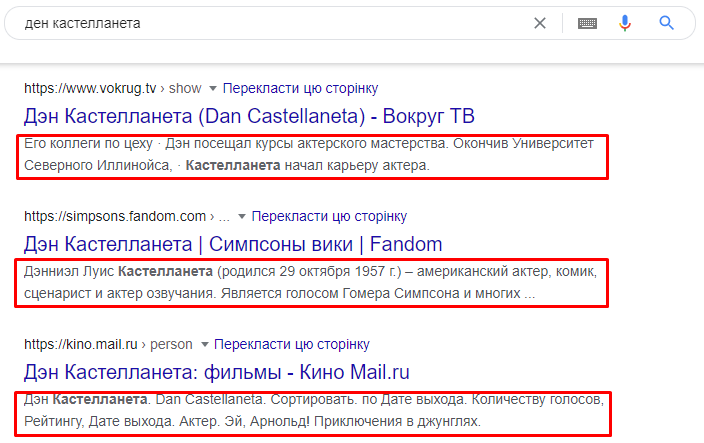Viewport: 704px width, 443px height.
Task: Expand the dropdown arrow next to vokrug.tv URL
Action: click(x=212, y=88)
